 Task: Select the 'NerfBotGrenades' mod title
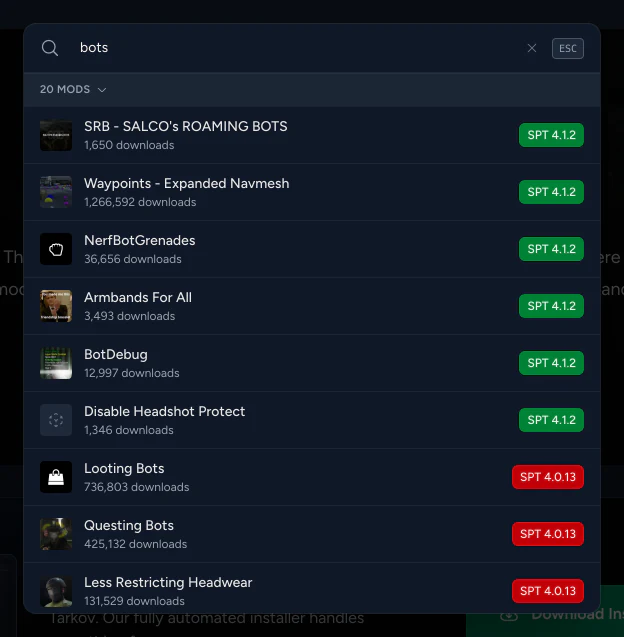139,240
